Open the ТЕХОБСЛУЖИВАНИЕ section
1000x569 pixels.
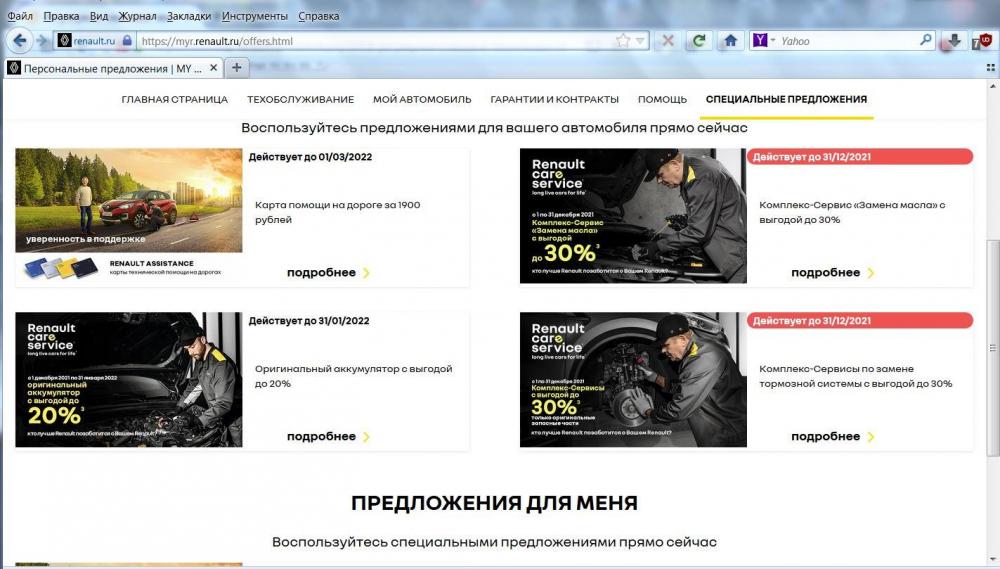300,100
